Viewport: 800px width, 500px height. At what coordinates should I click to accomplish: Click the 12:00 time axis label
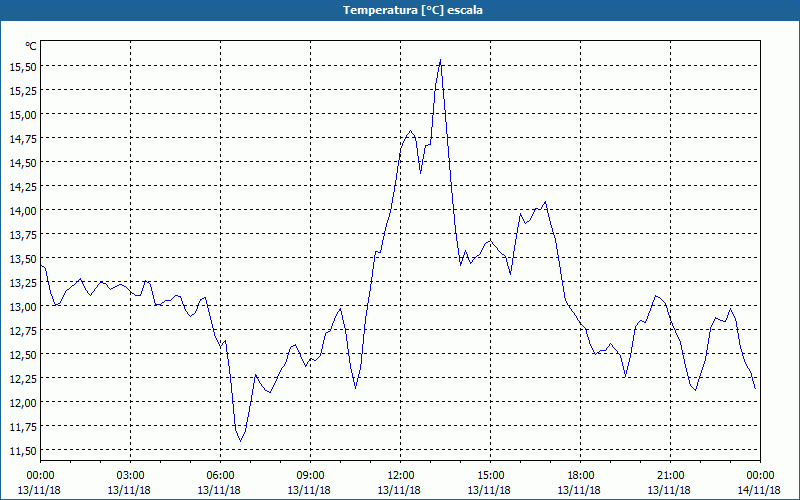[x=401, y=476]
